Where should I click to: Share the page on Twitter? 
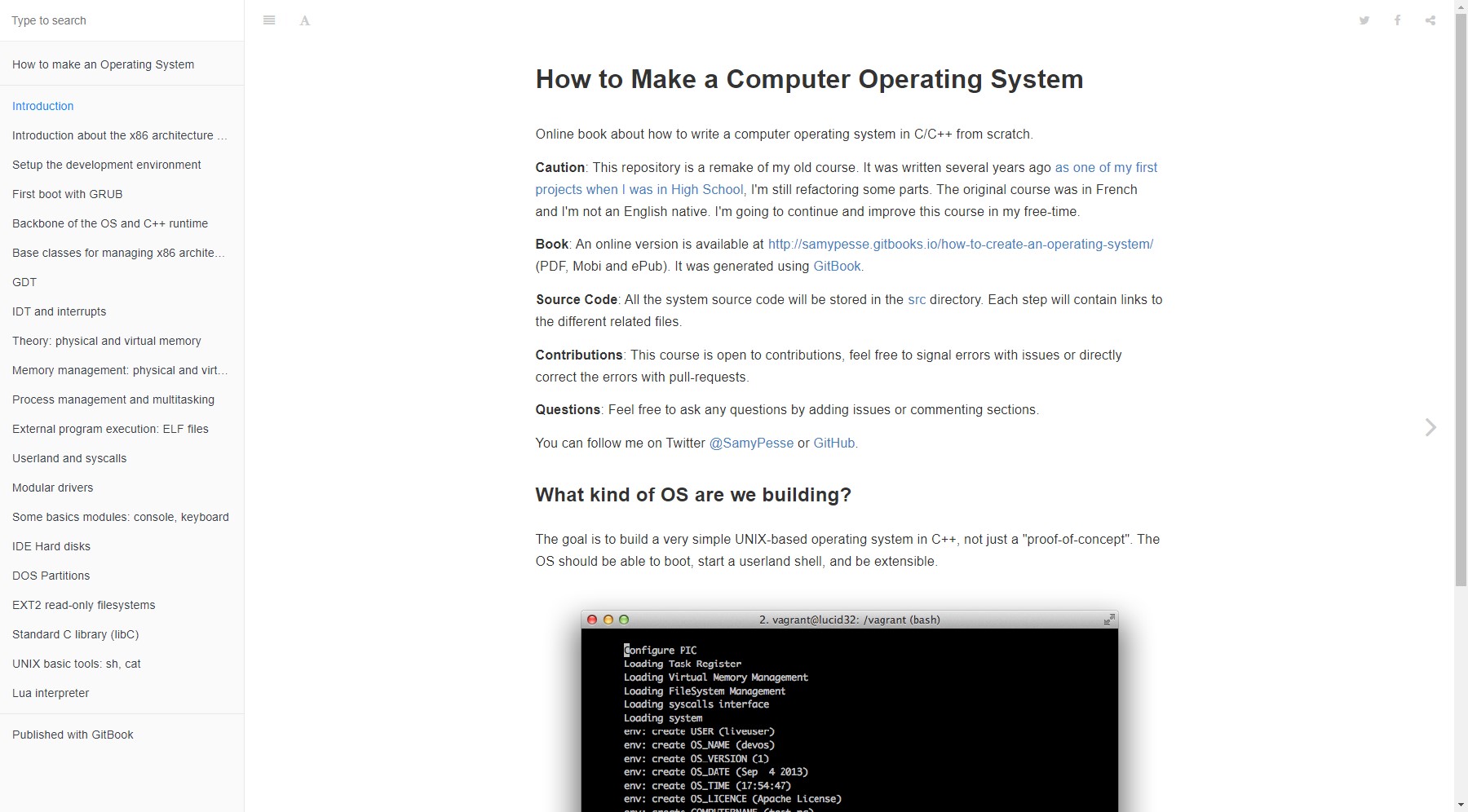[1364, 20]
